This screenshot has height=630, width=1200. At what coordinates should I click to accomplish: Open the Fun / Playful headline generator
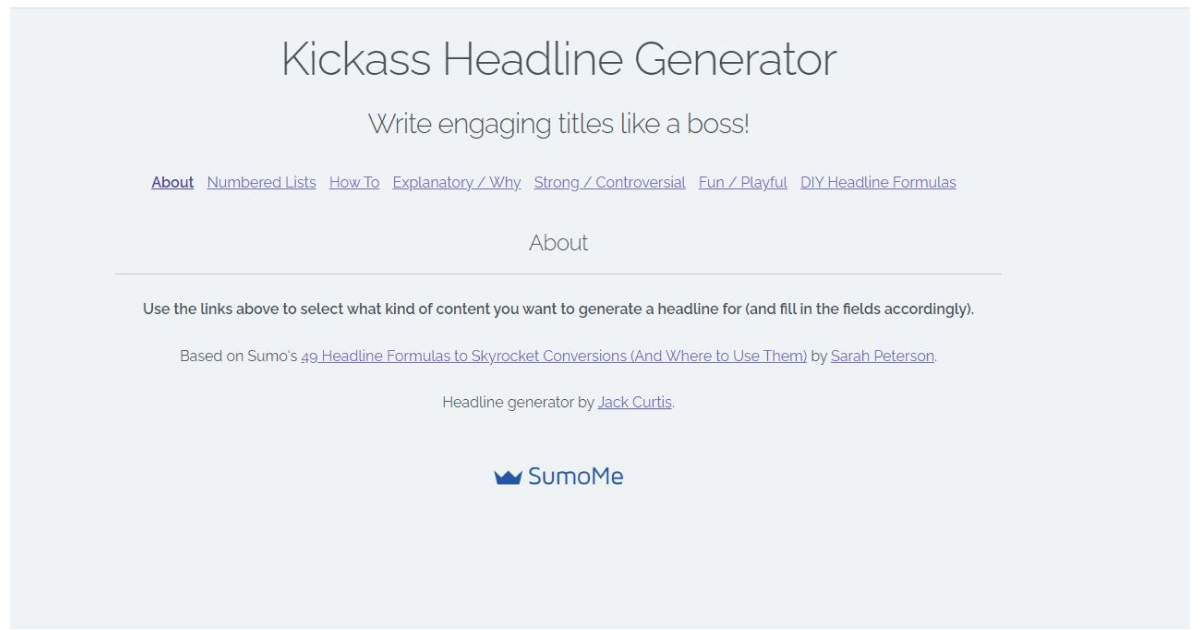(x=744, y=182)
